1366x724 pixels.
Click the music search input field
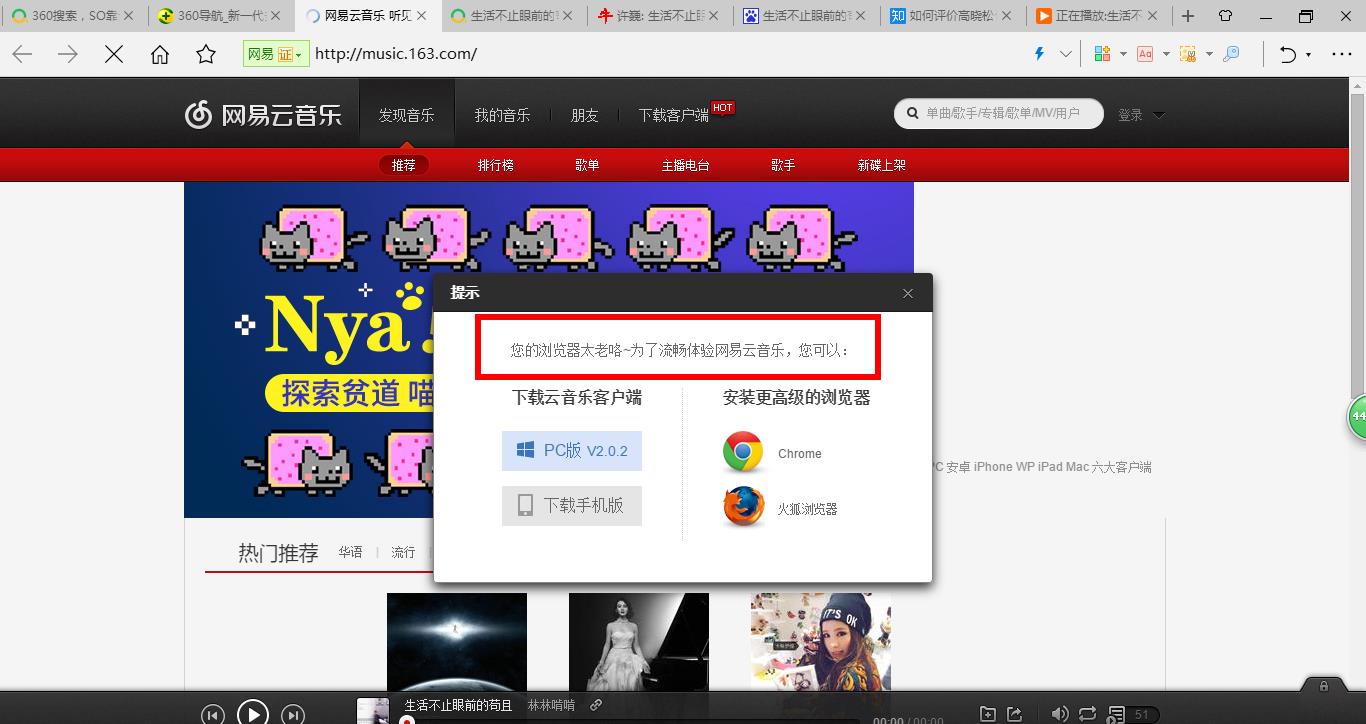(999, 114)
